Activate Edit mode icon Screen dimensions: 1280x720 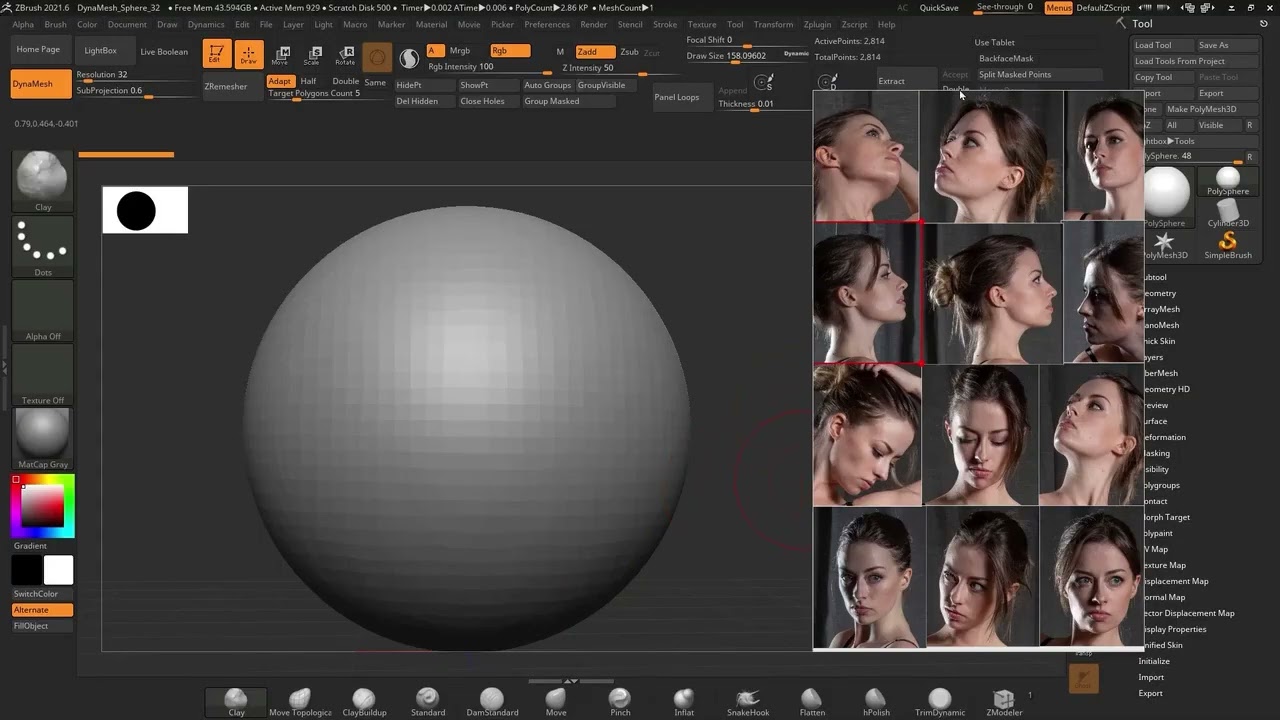216,54
